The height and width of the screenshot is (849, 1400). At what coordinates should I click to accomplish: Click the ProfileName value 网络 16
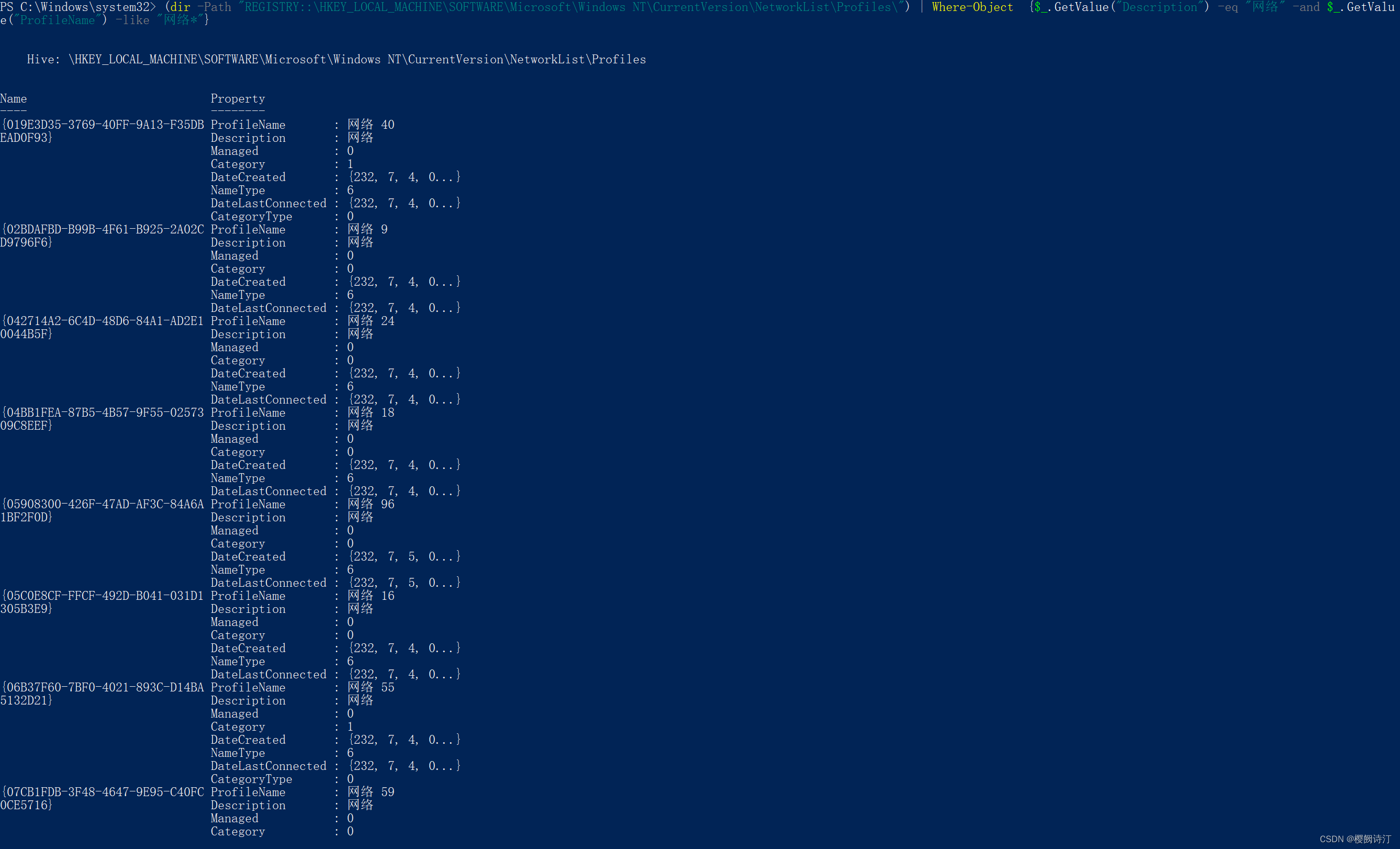point(371,596)
